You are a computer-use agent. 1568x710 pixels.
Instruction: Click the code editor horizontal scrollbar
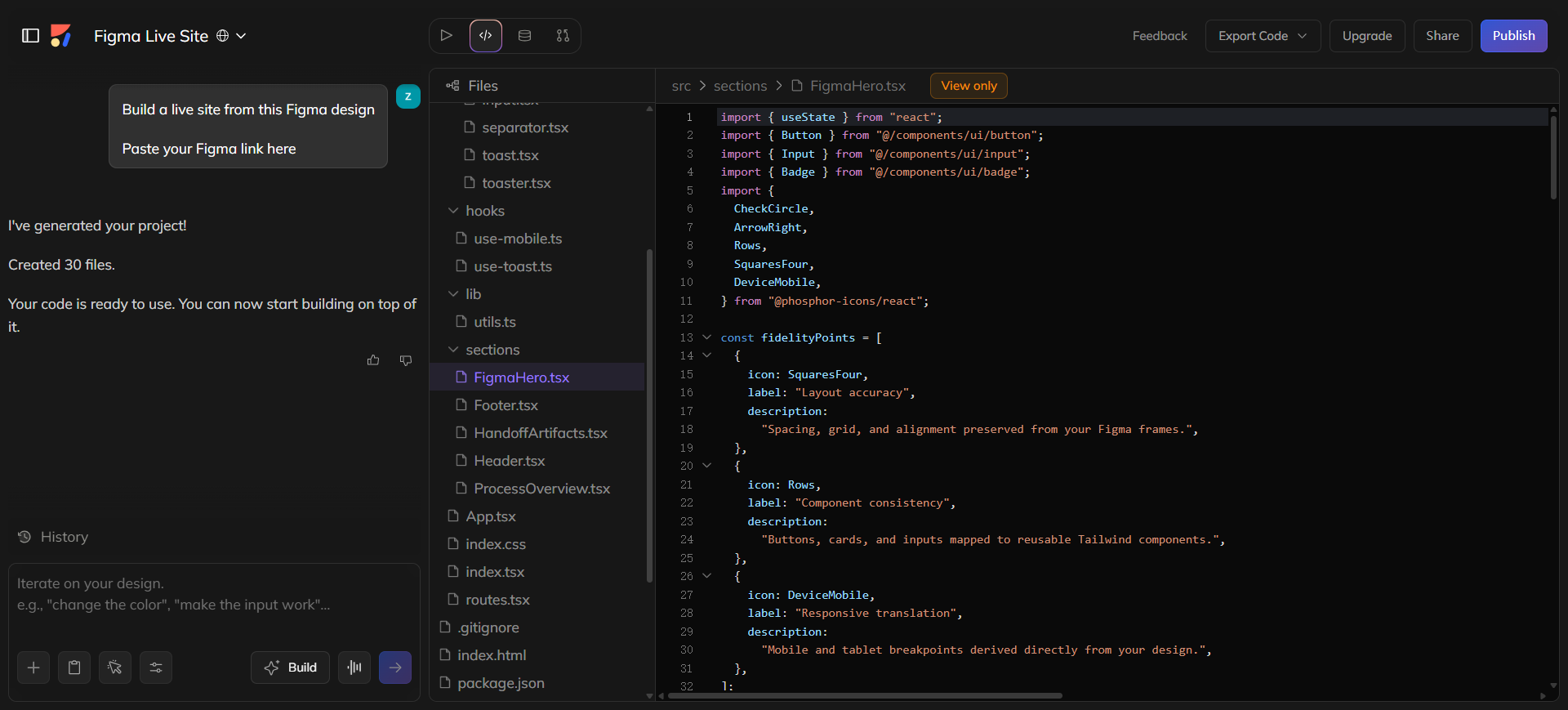pos(865,696)
